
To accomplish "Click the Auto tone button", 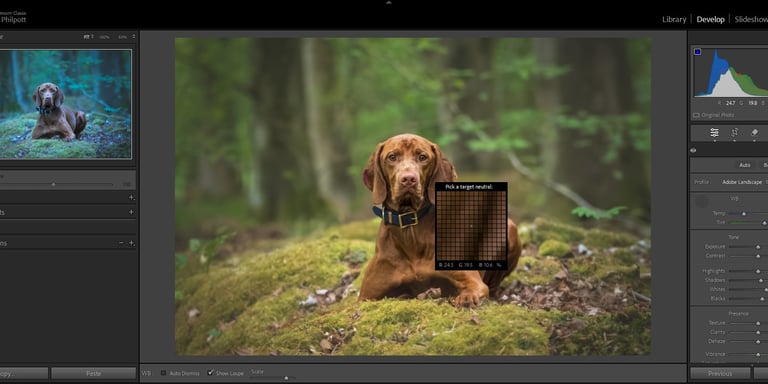I will pyautogui.click(x=744, y=165).
